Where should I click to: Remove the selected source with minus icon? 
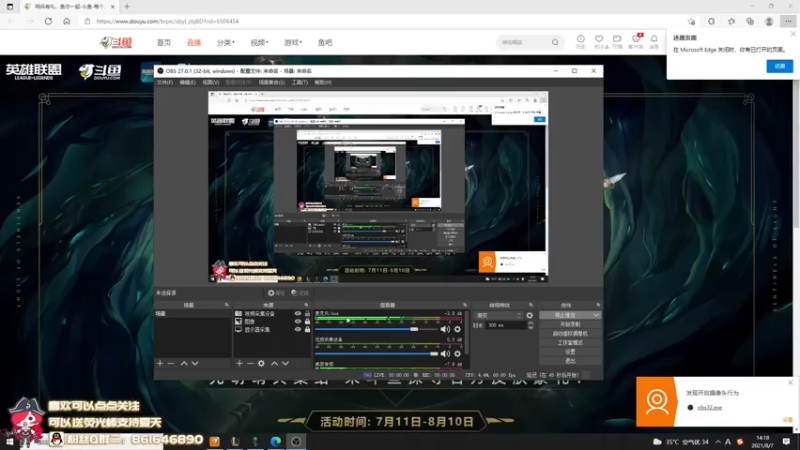[x=250, y=363]
